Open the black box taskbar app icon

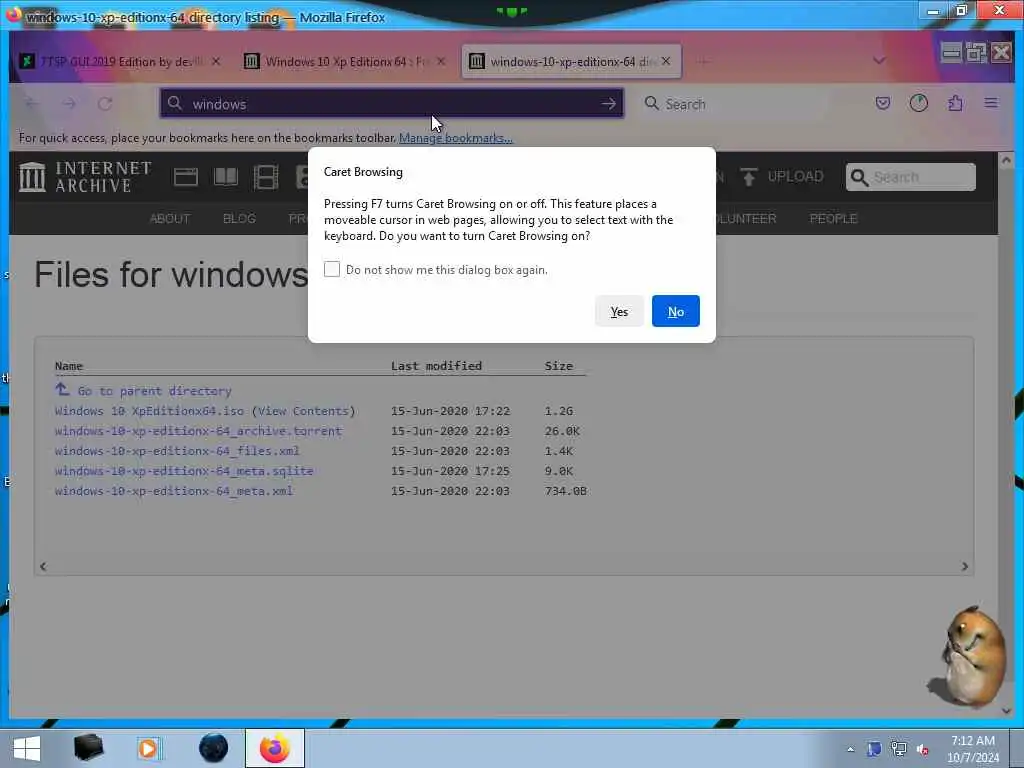click(x=88, y=748)
